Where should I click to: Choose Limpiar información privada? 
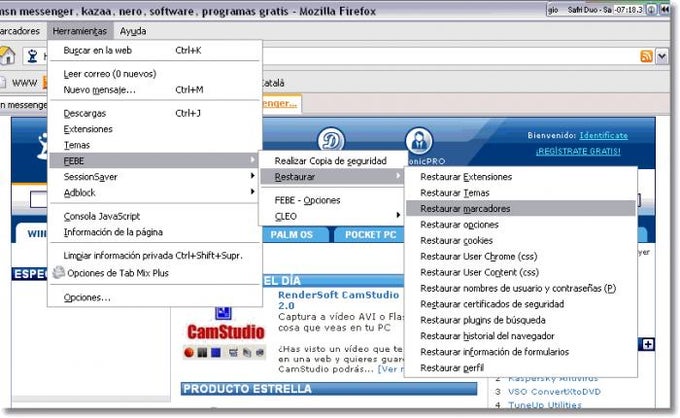[x=155, y=256]
